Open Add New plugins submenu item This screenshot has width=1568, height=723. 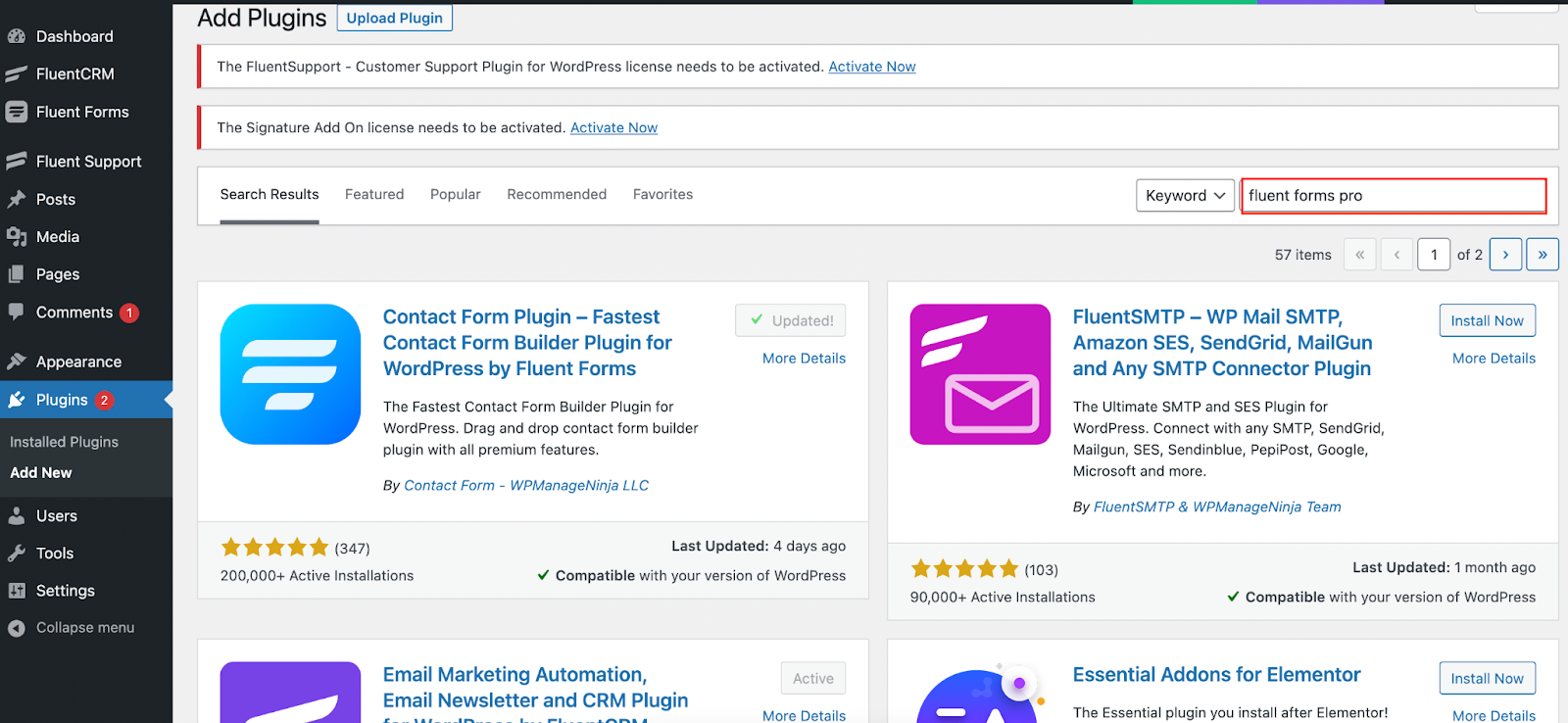point(41,472)
